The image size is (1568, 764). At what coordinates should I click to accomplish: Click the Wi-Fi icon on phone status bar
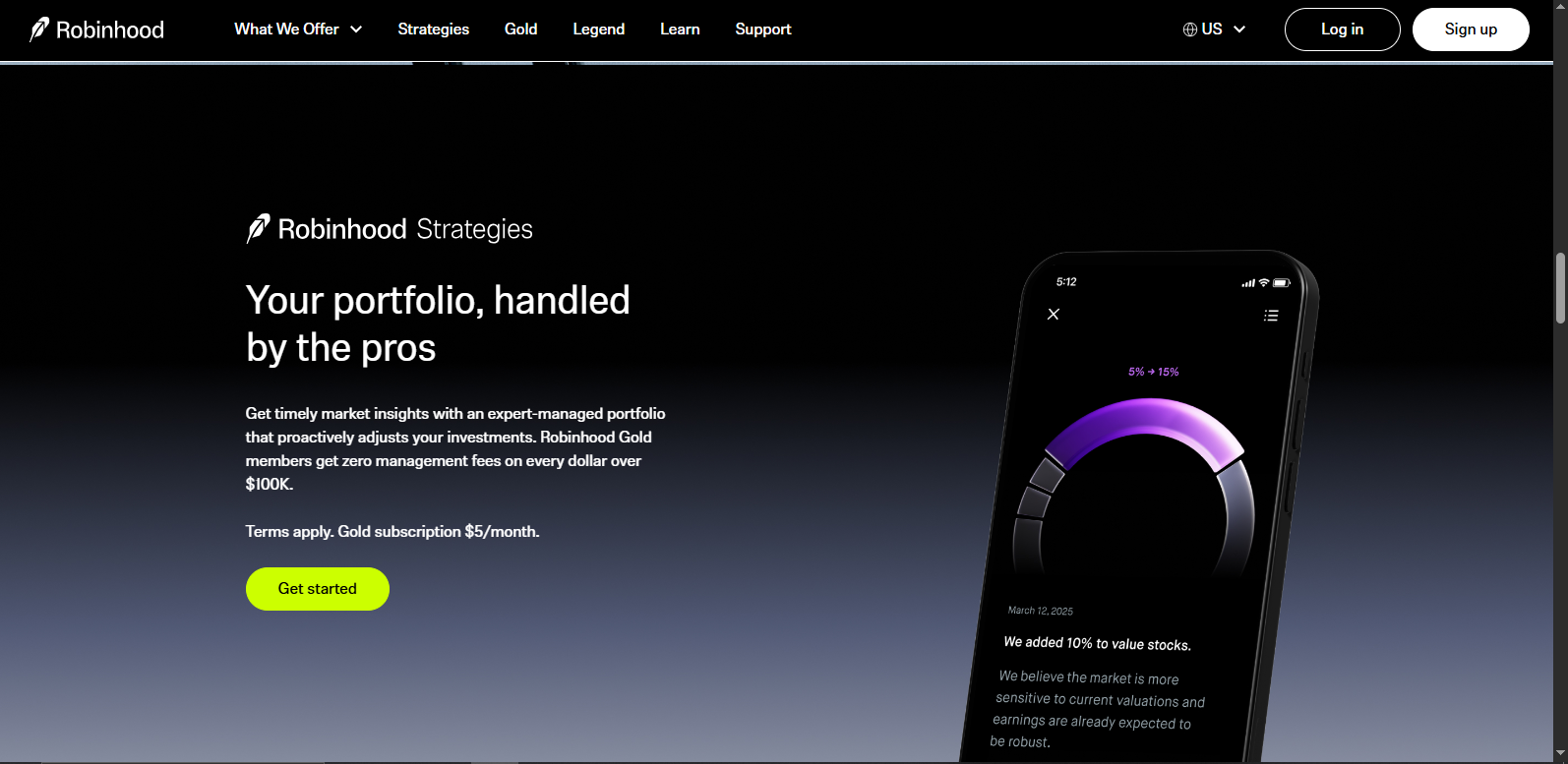coord(1264,283)
